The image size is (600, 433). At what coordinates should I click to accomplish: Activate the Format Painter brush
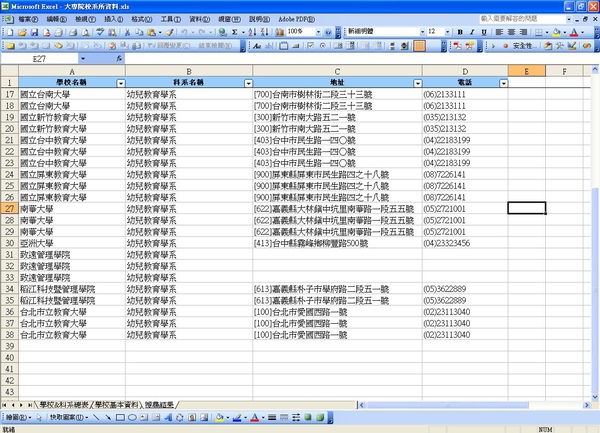click(170, 33)
